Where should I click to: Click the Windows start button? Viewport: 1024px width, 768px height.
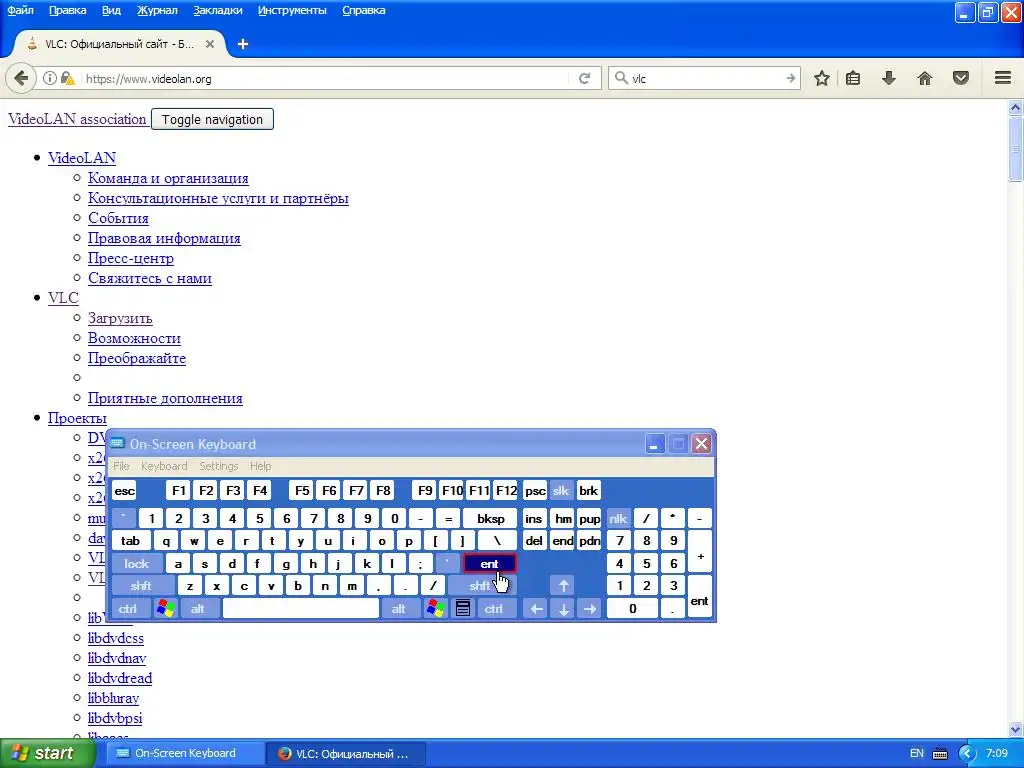48,753
